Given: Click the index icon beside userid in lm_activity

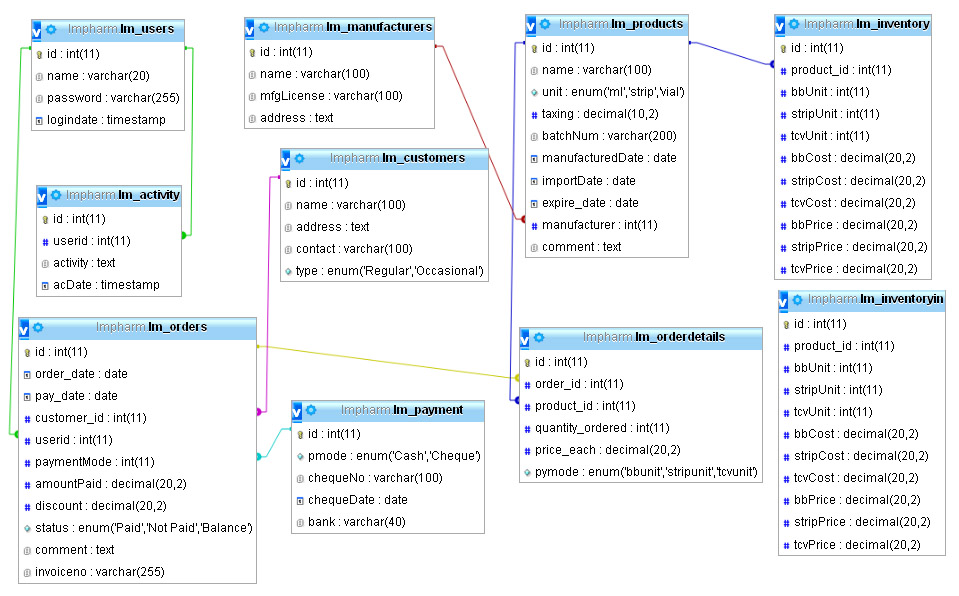Looking at the screenshot, I should coord(47,240).
